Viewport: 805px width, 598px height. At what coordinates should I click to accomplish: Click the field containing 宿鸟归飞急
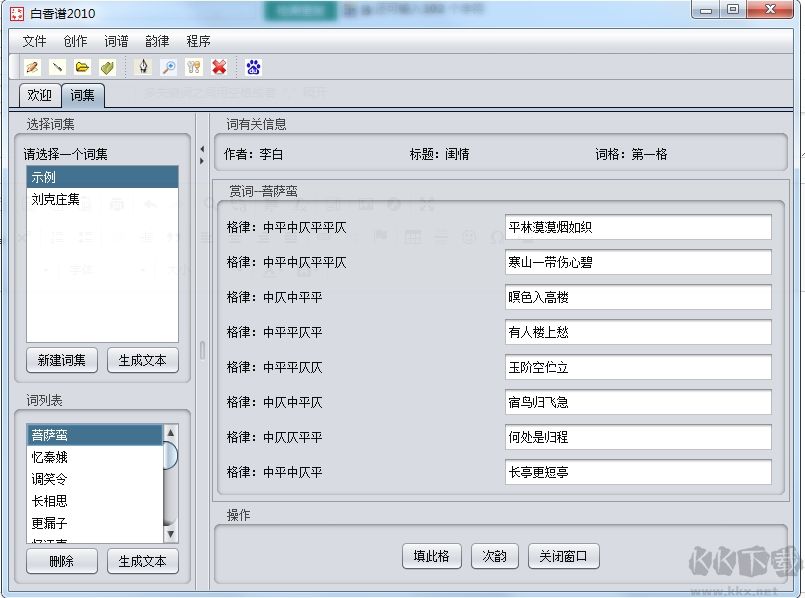tap(638, 402)
